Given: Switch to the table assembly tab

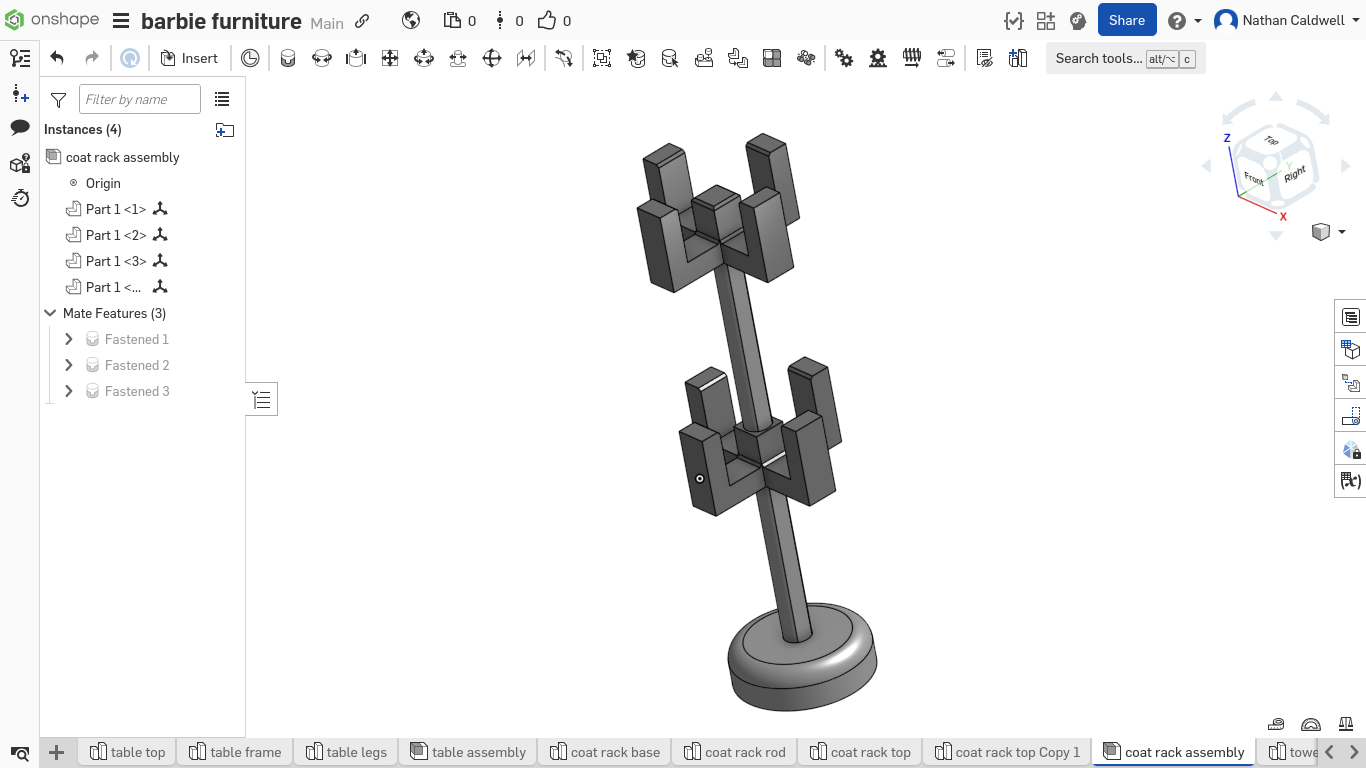Looking at the screenshot, I should (468, 752).
